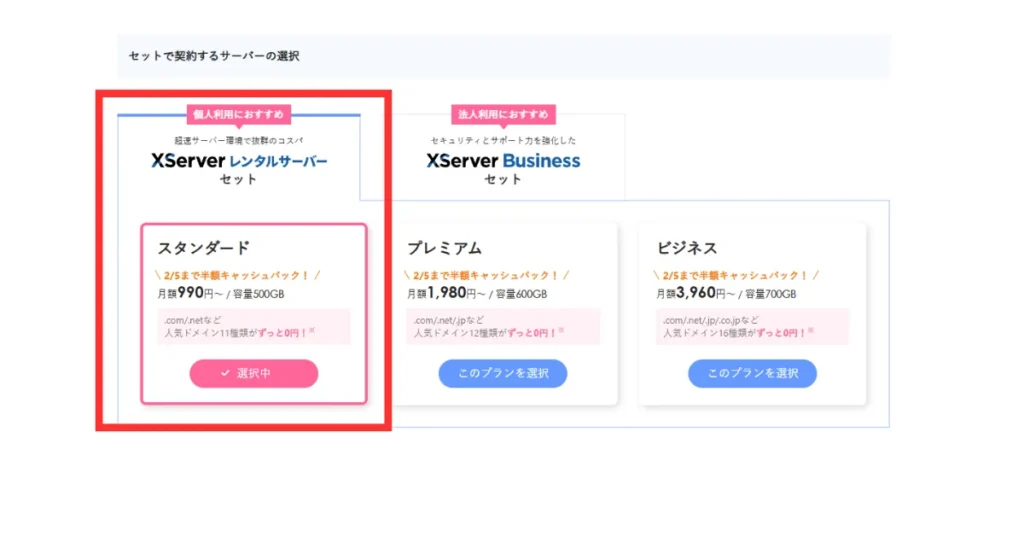The width and height of the screenshot is (1024, 538).
Task: Click the 法人利用におすすめ pink badge
Action: click(503, 115)
